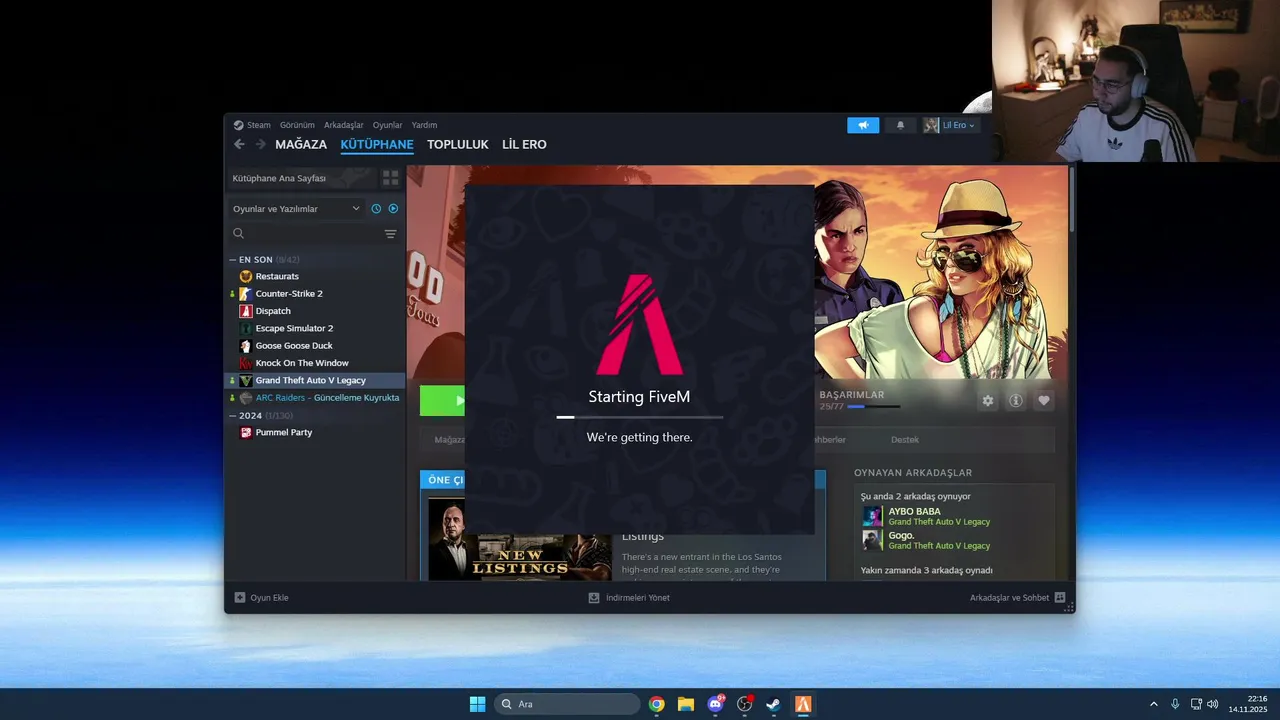1280x720 pixels.
Task: Open the Görünüm menu
Action: 297,125
